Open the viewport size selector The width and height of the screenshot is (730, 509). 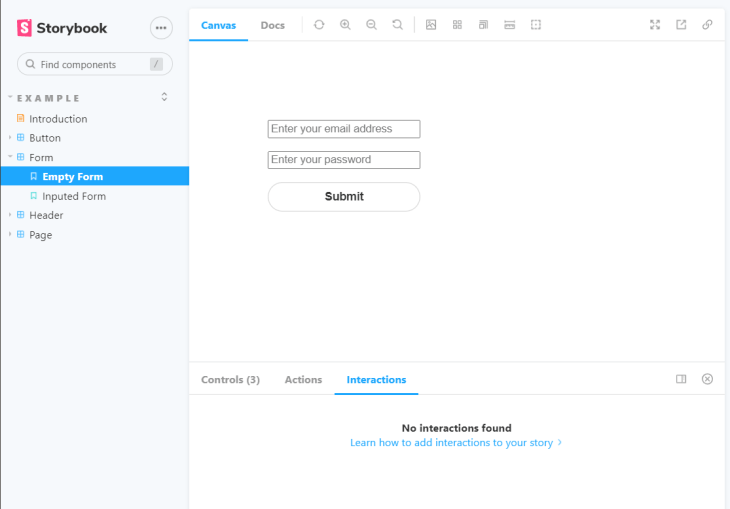pos(483,25)
